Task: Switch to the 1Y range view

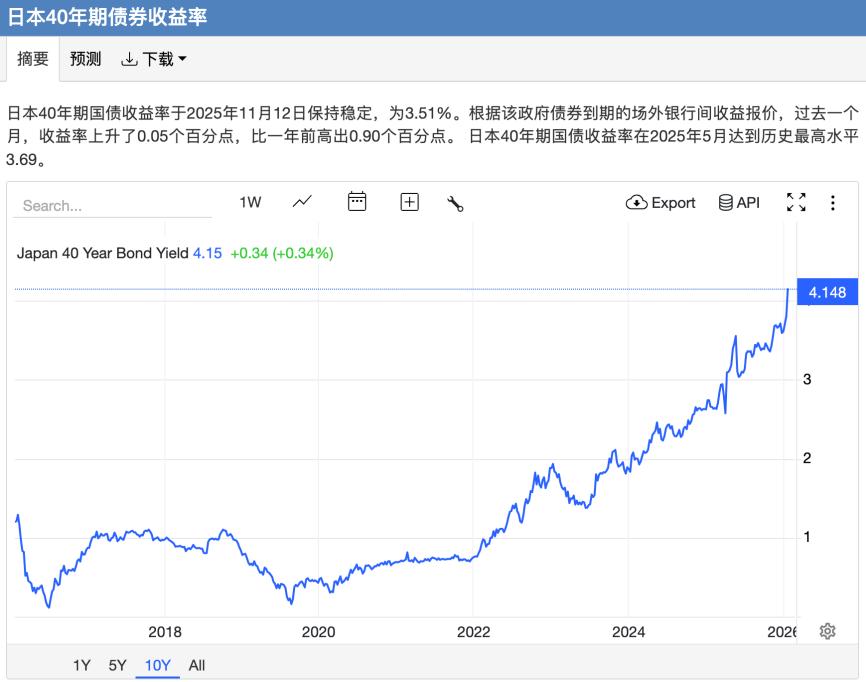Action: coord(79,665)
